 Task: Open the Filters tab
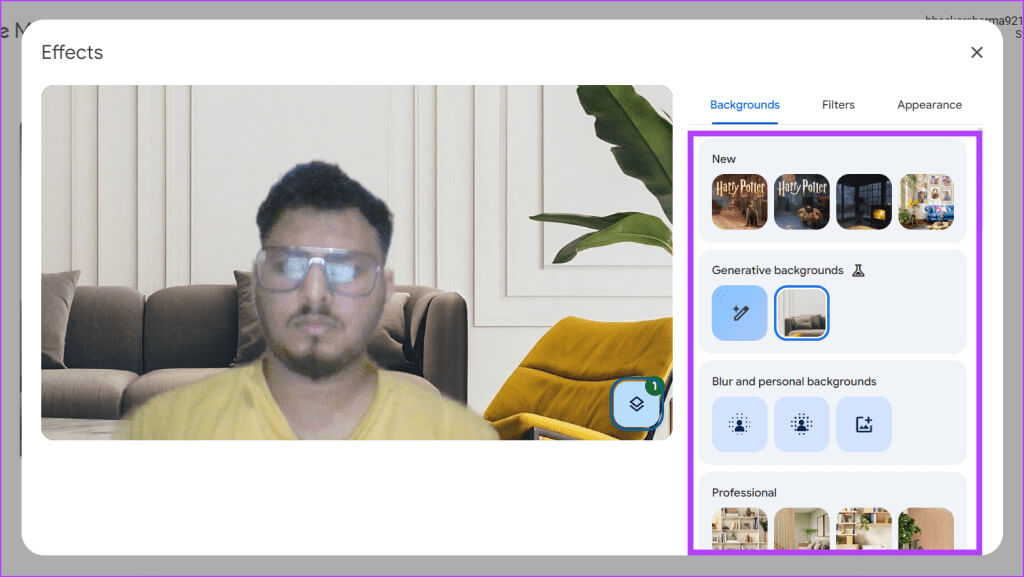(838, 104)
